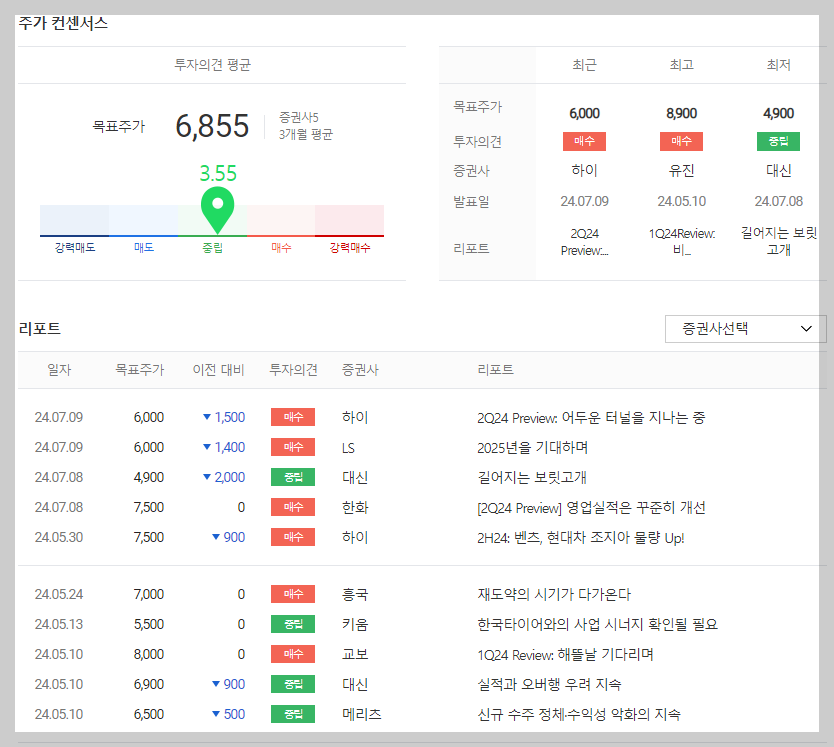Click the red 매수 tag on the 한화 row
Screen dimensions: 834x747
coord(292,507)
